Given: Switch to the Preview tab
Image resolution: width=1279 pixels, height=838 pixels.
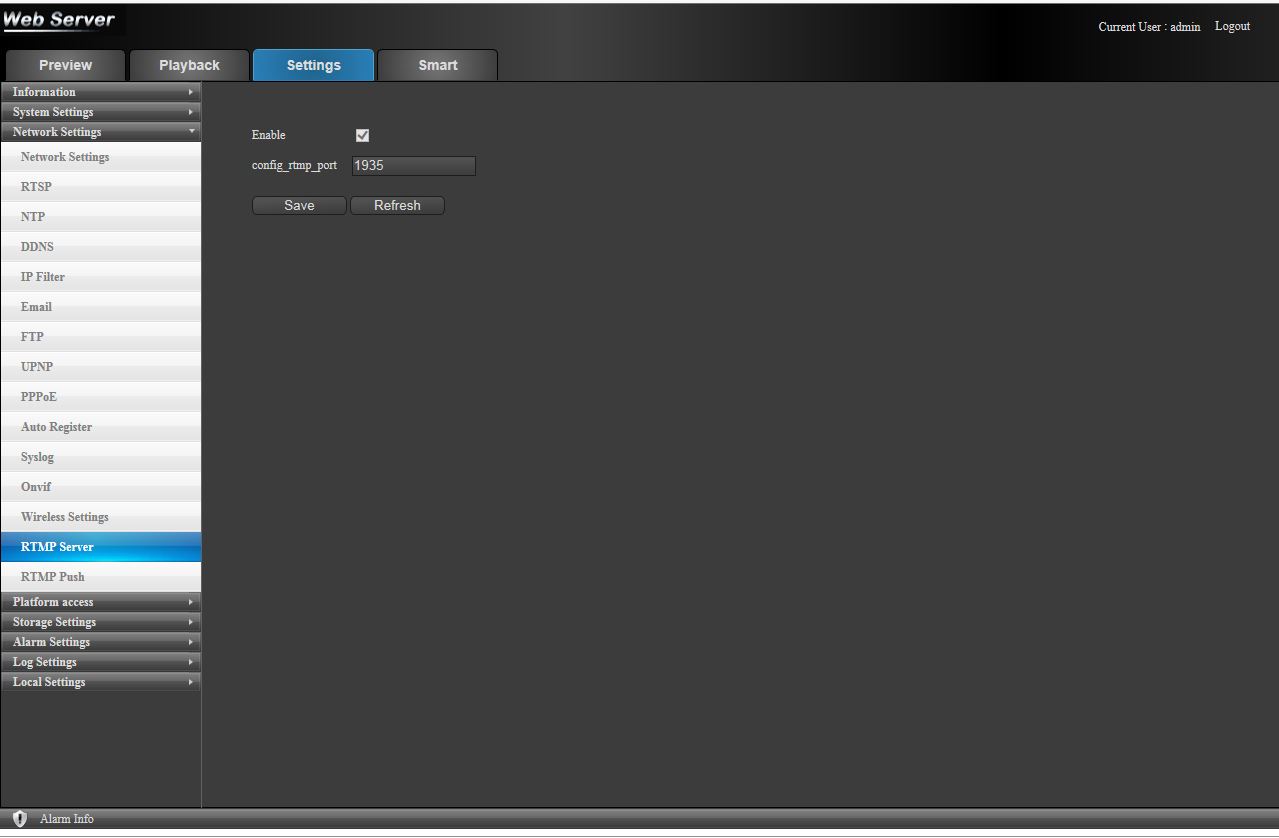Looking at the screenshot, I should point(65,66).
